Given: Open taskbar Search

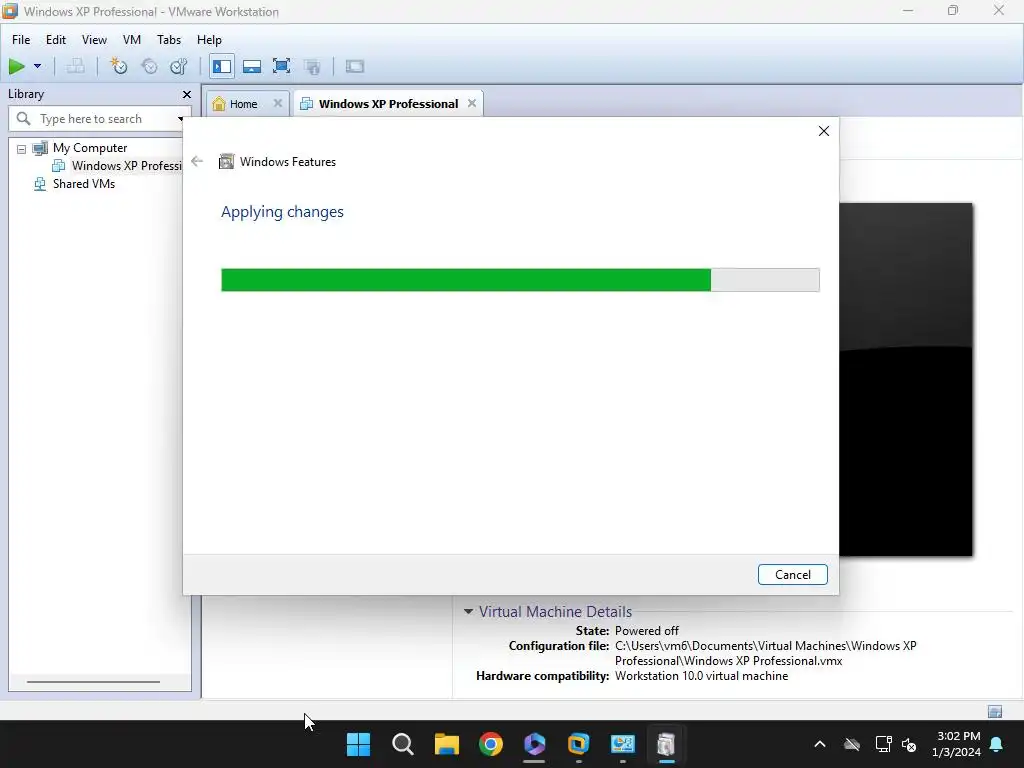Looking at the screenshot, I should [402, 744].
